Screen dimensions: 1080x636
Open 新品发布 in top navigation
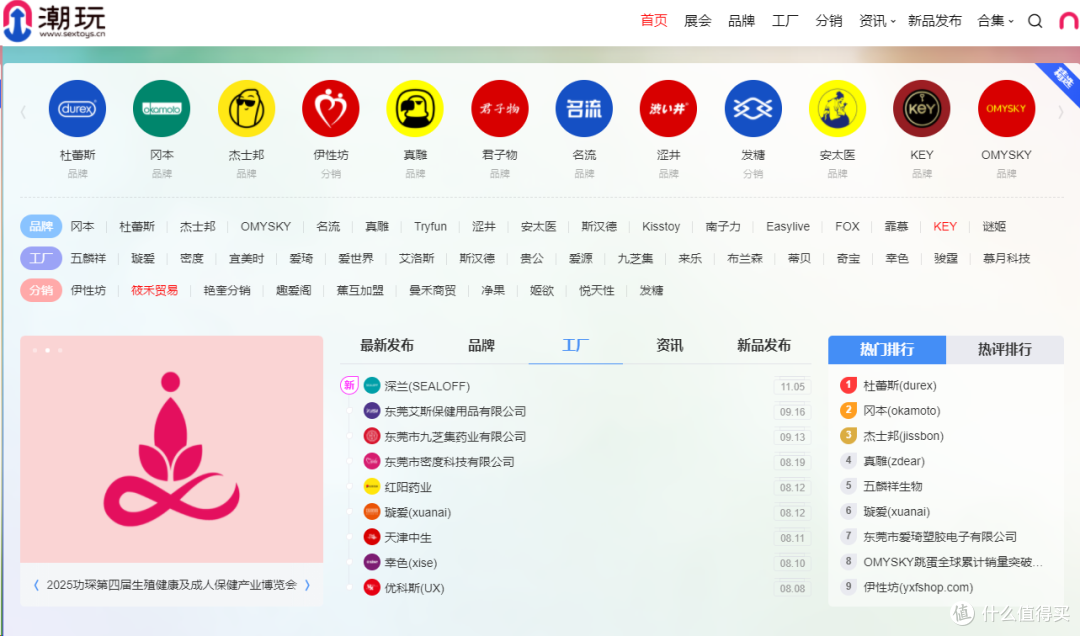935,21
